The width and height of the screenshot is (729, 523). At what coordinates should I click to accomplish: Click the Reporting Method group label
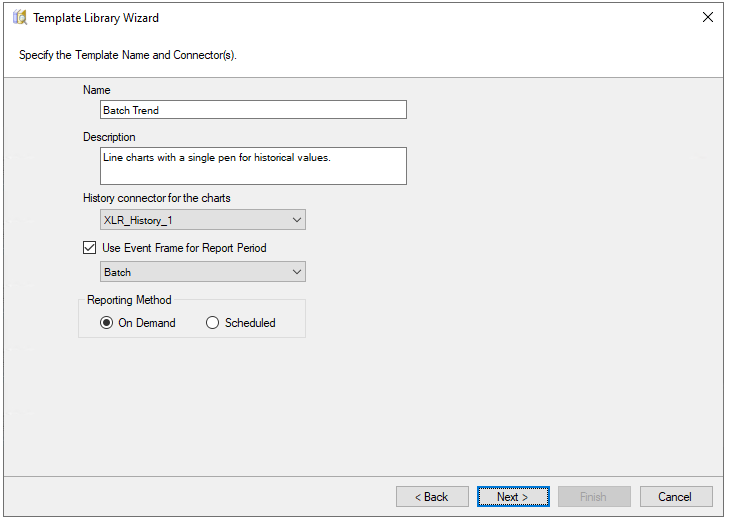[x=129, y=300]
